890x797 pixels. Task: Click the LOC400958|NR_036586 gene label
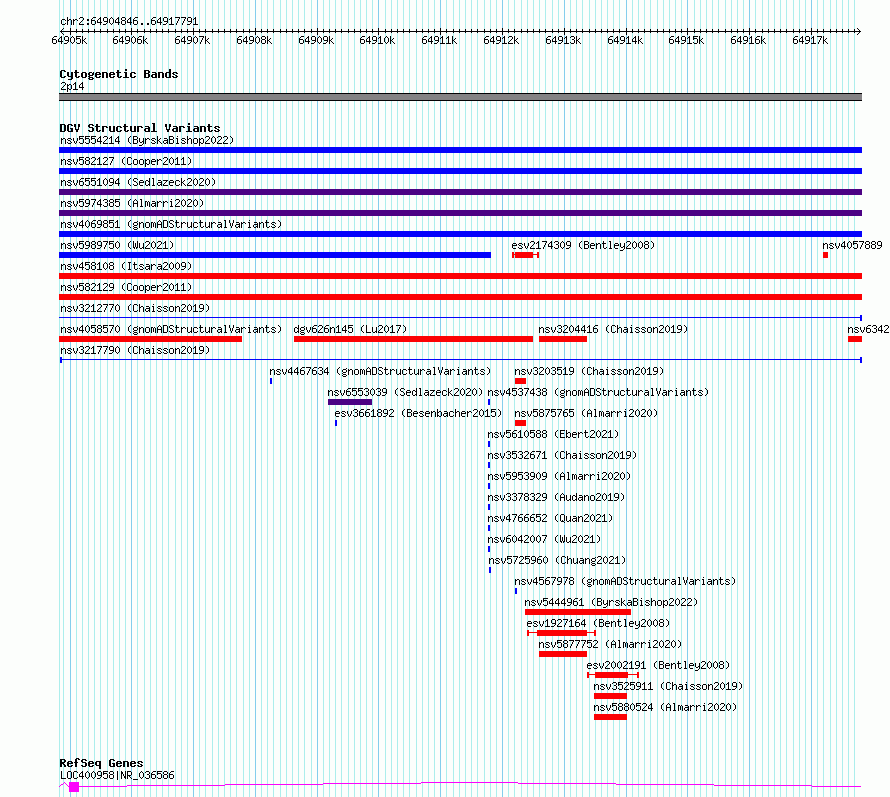pos(117,775)
